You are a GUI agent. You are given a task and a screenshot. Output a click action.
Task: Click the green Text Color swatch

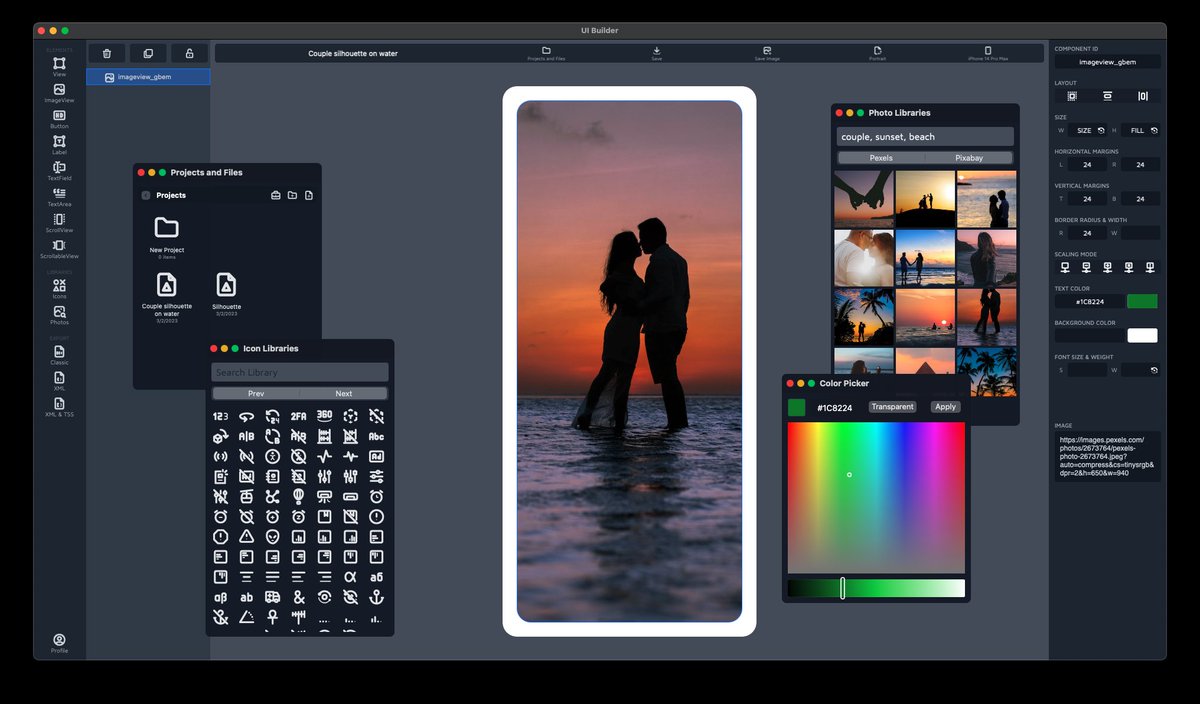(x=1142, y=301)
